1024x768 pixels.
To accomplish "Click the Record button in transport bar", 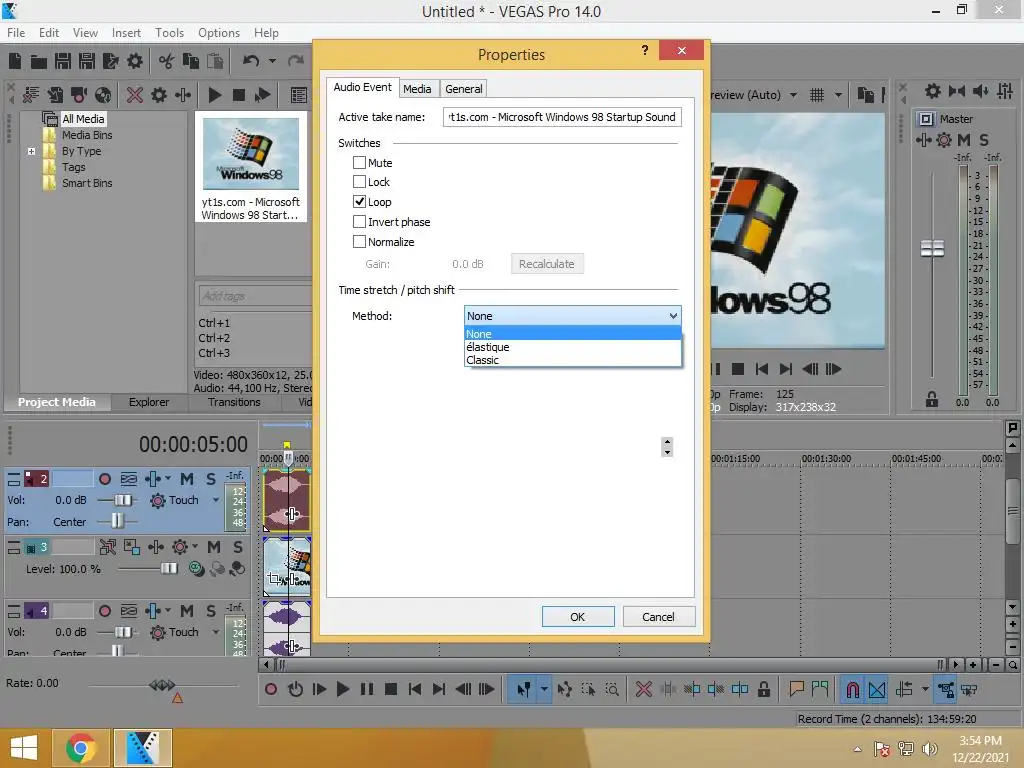I will pos(270,689).
